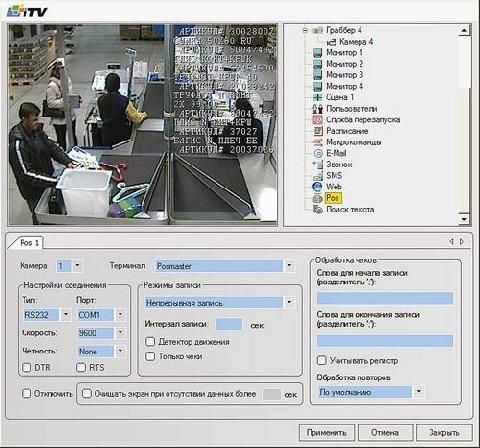The width and height of the screenshot is (480, 448).
Task: Click the Применить button
Action: tap(326, 433)
